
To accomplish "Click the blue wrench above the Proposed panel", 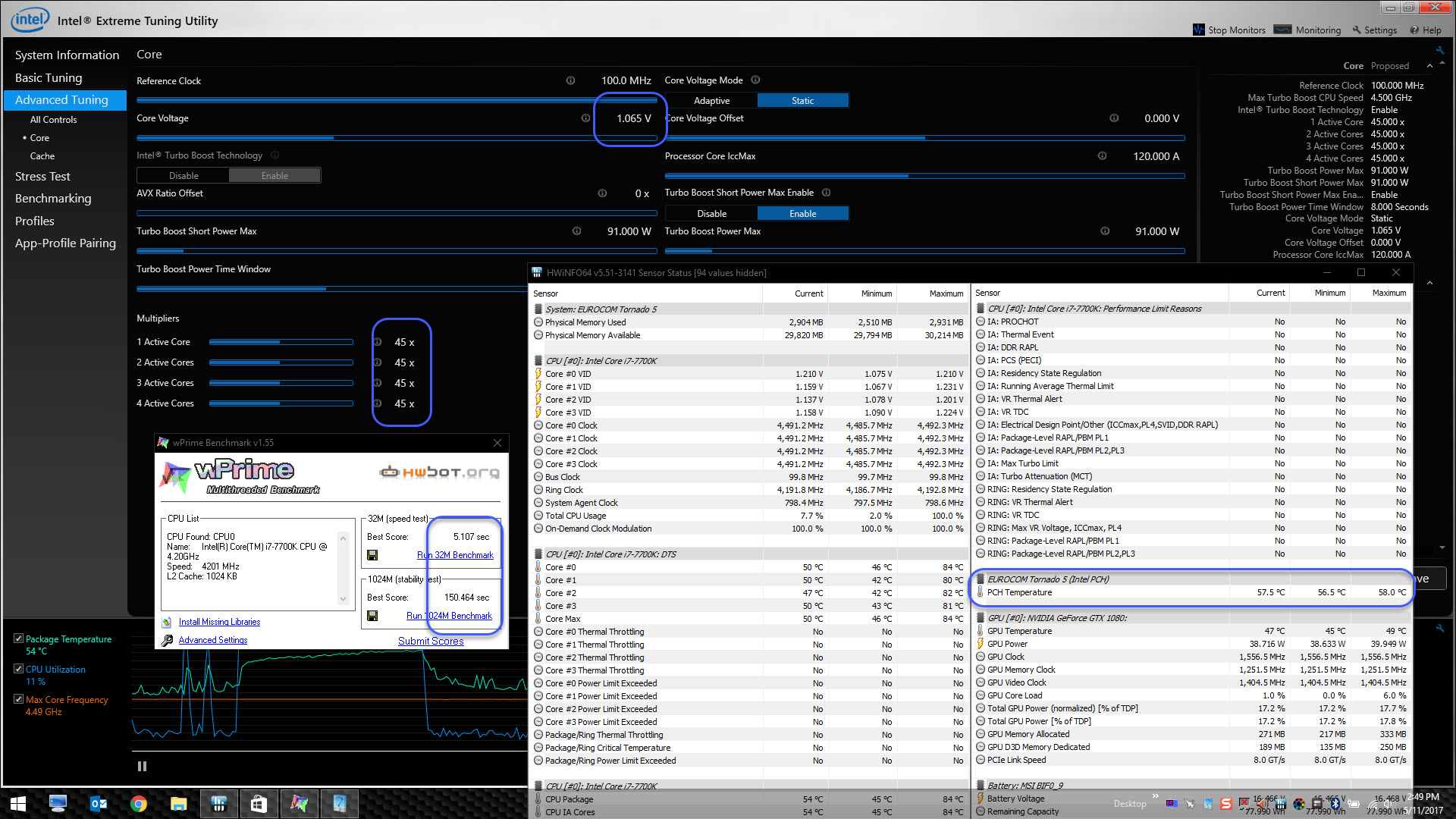I will pos(1439,51).
